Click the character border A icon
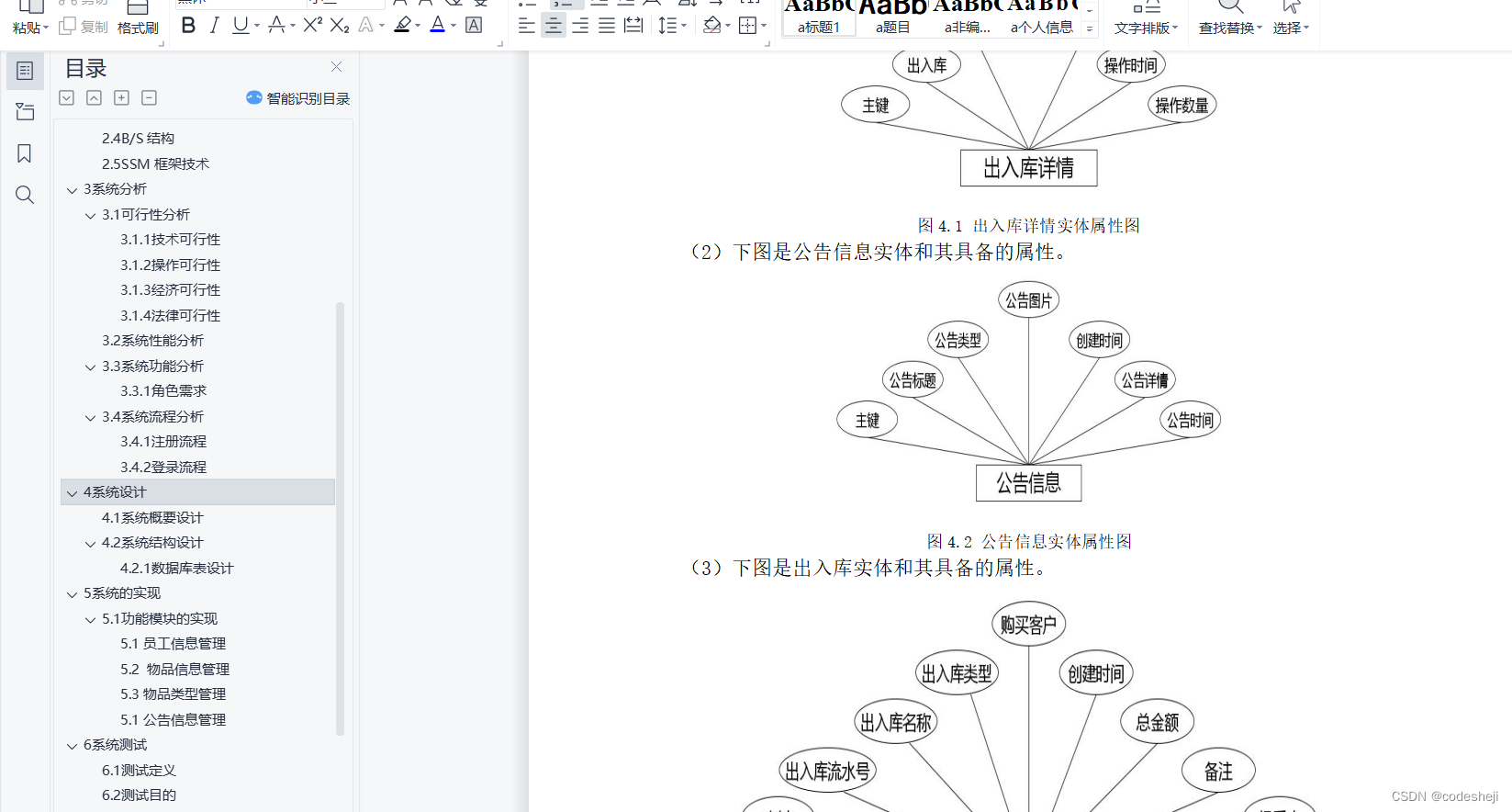Image resolution: width=1512 pixels, height=812 pixels. (x=474, y=26)
